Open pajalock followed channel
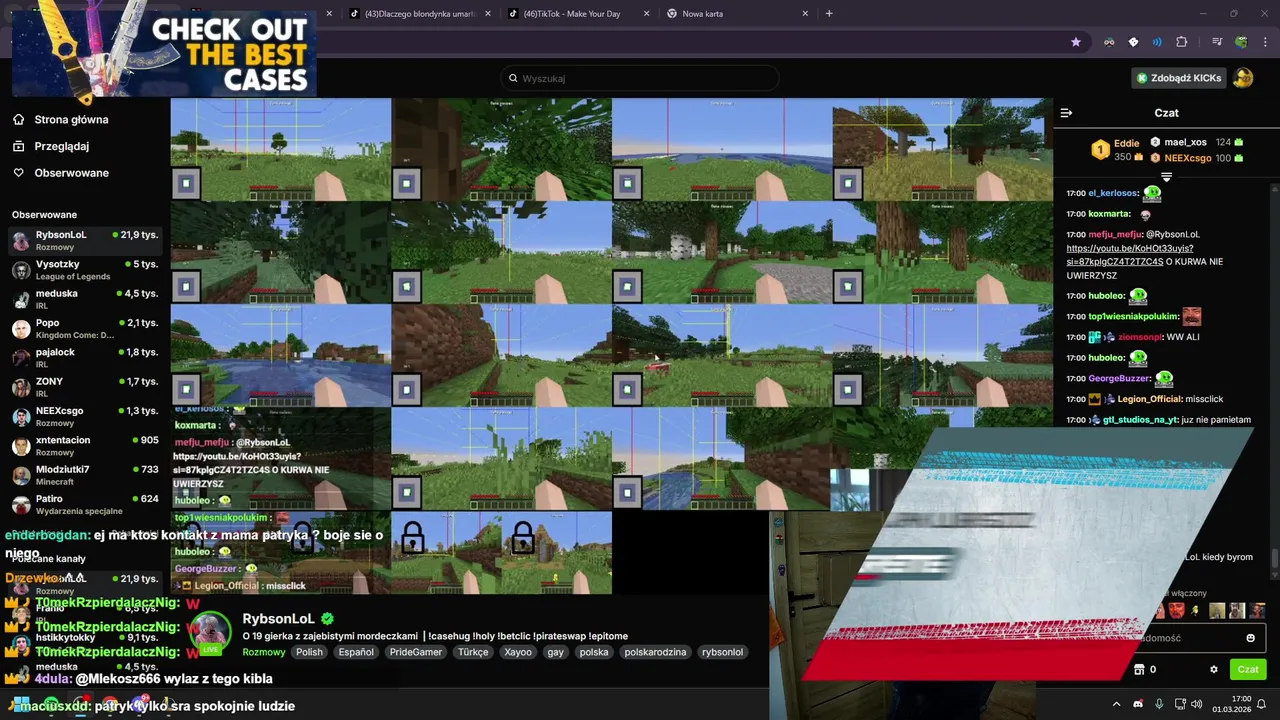This screenshot has width=1280, height=720. pos(85,358)
